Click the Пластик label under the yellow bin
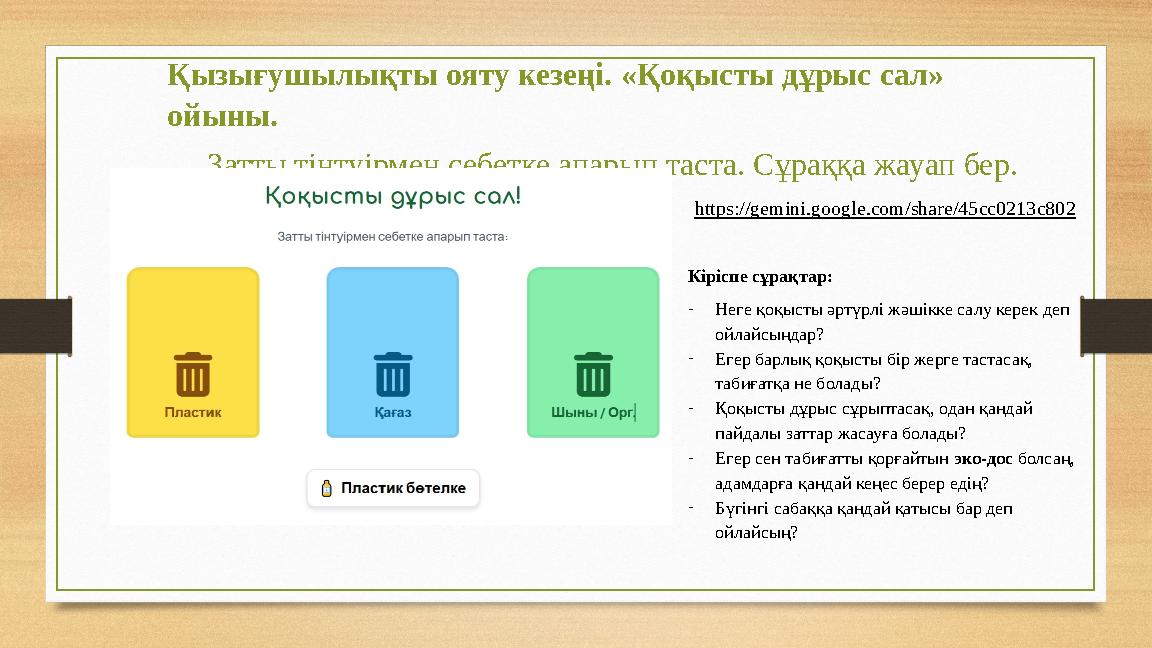 point(192,410)
